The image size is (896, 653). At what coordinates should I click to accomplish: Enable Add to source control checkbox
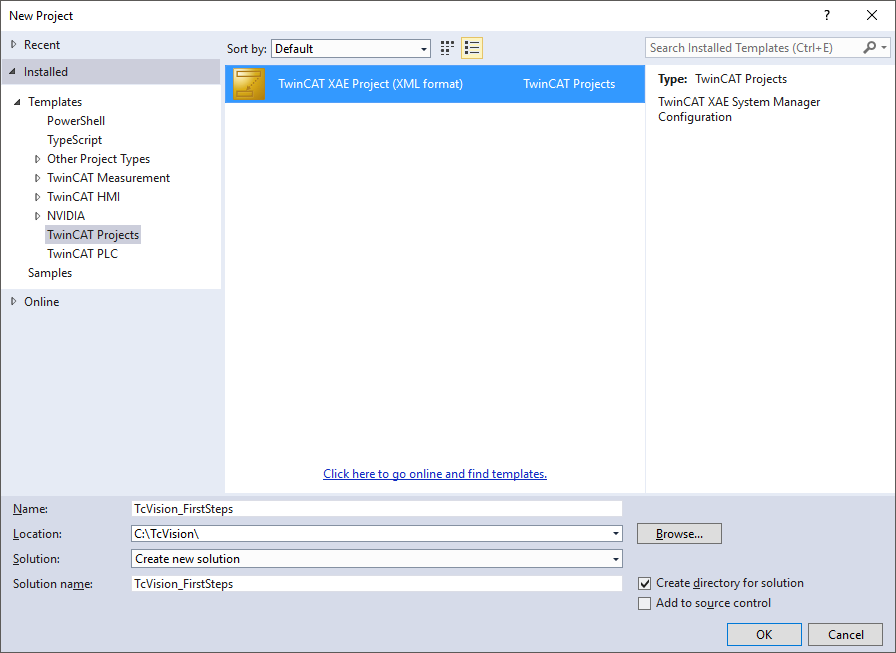pyautogui.click(x=645, y=603)
